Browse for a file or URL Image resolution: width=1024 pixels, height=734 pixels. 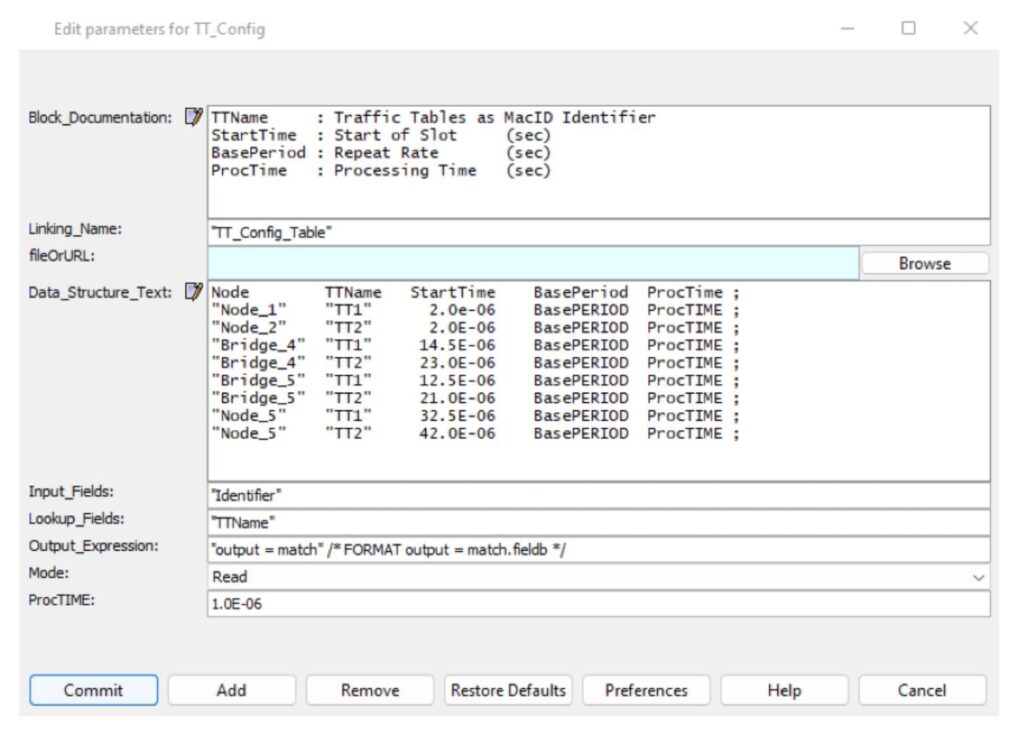pos(924,263)
